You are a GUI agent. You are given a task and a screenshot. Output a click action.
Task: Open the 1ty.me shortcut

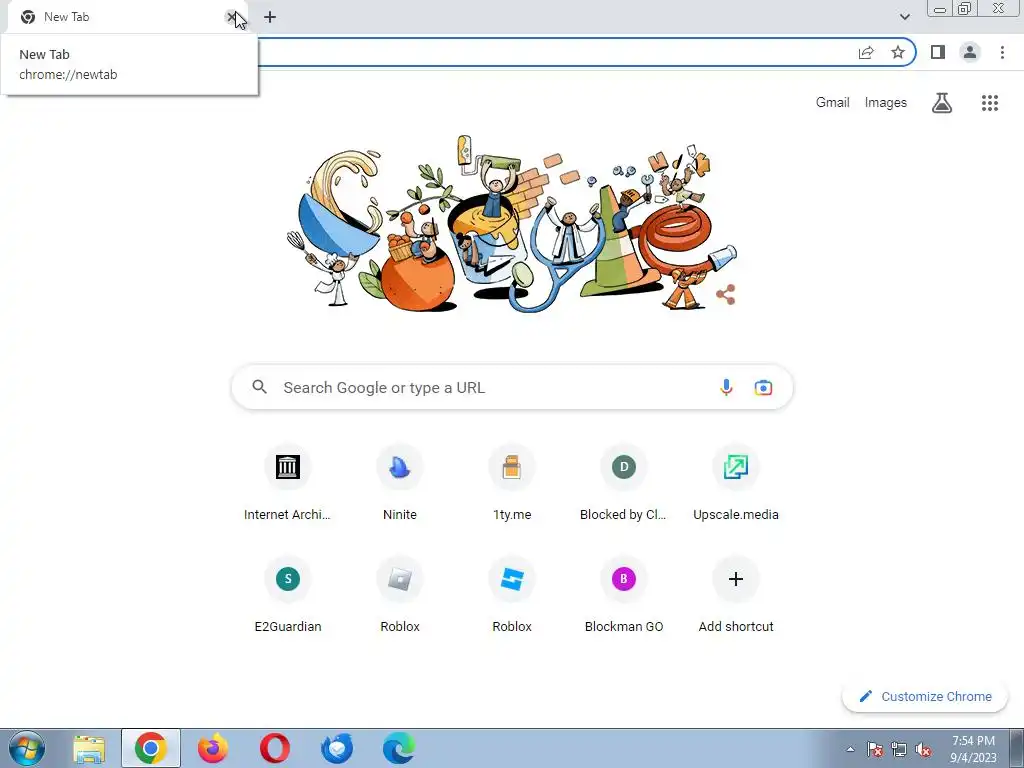coord(512,484)
